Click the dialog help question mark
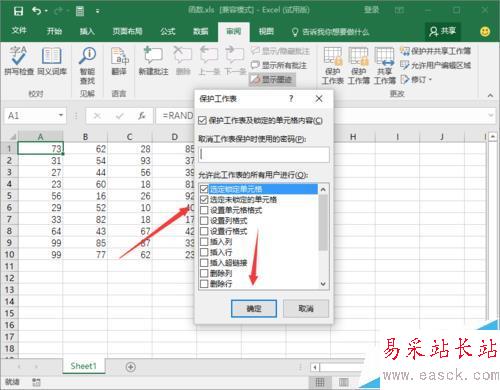The height and width of the screenshot is (390, 500). [291, 99]
